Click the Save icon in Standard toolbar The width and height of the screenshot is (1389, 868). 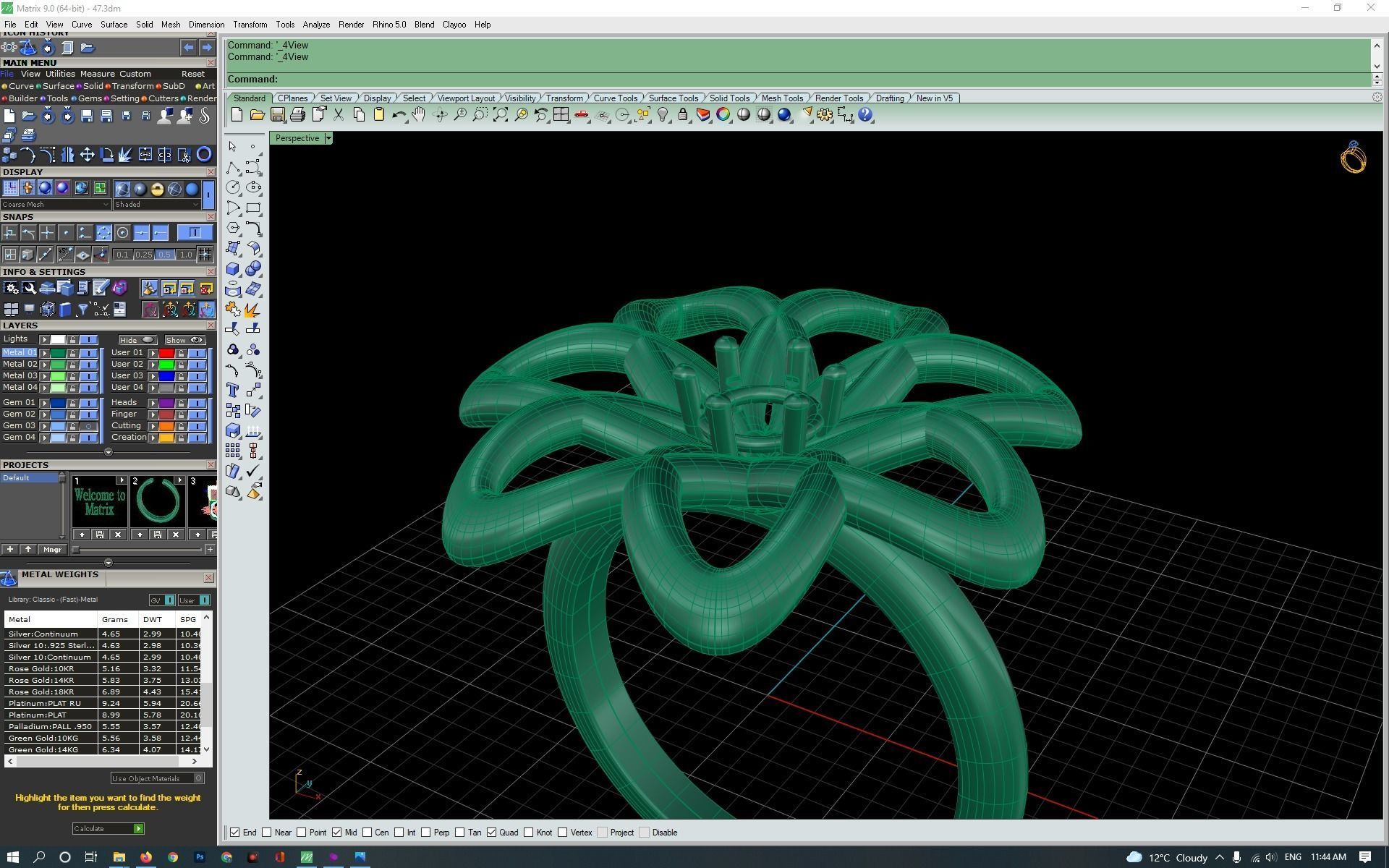click(277, 115)
